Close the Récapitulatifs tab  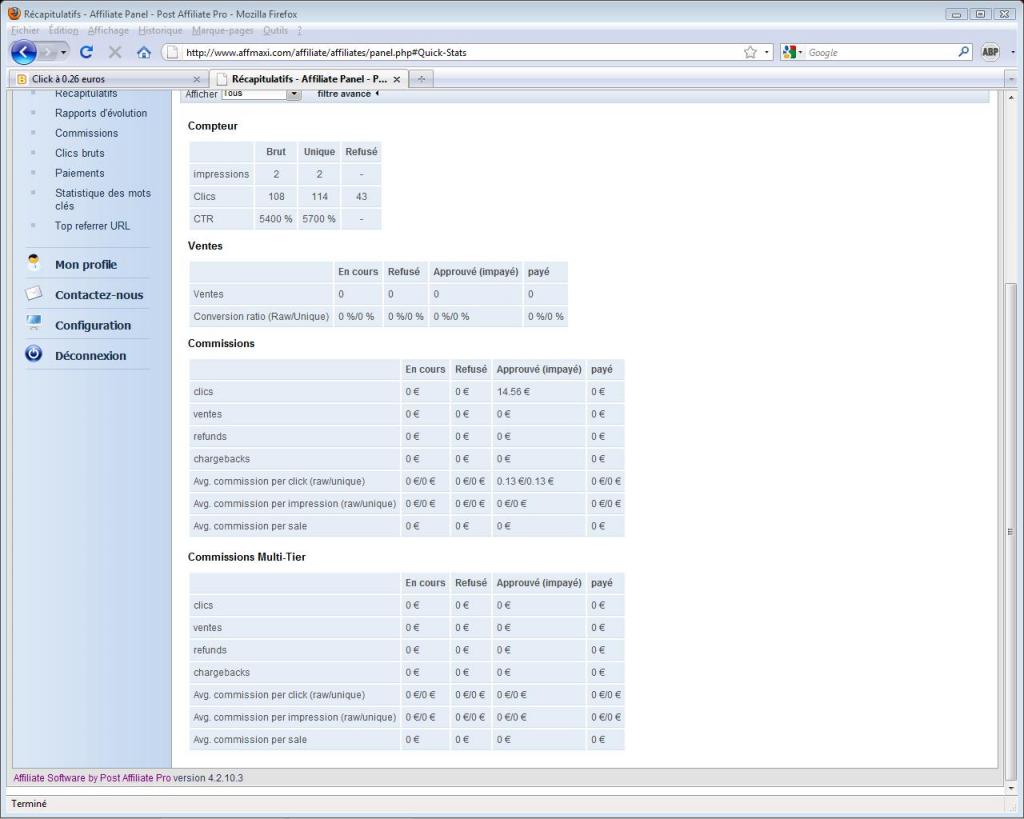point(396,79)
